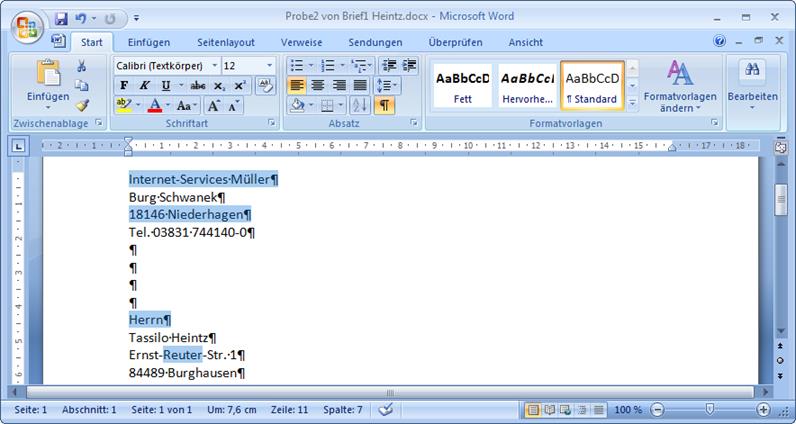Expand the line spacing dropdown
The width and height of the screenshot is (796, 424).
tap(388, 86)
